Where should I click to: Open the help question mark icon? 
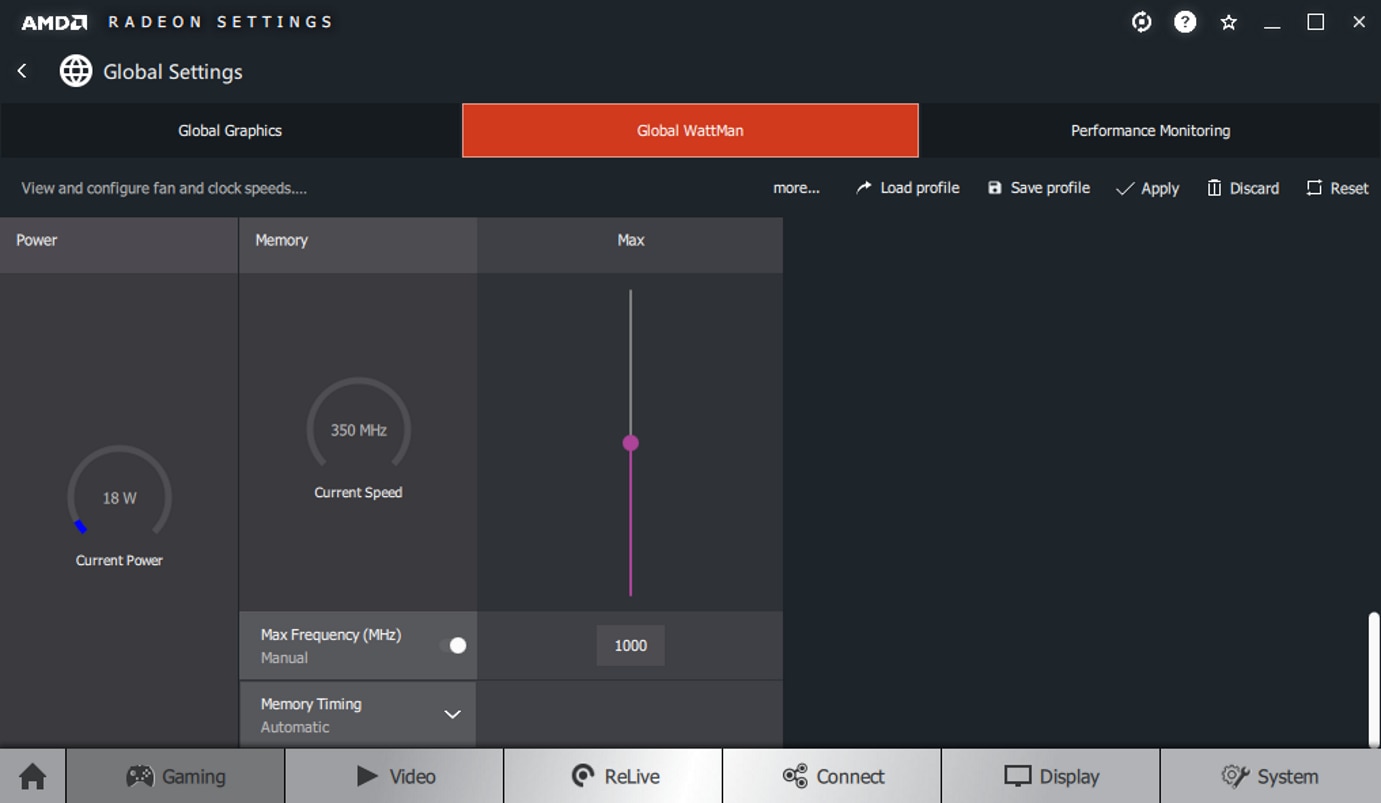1185,22
